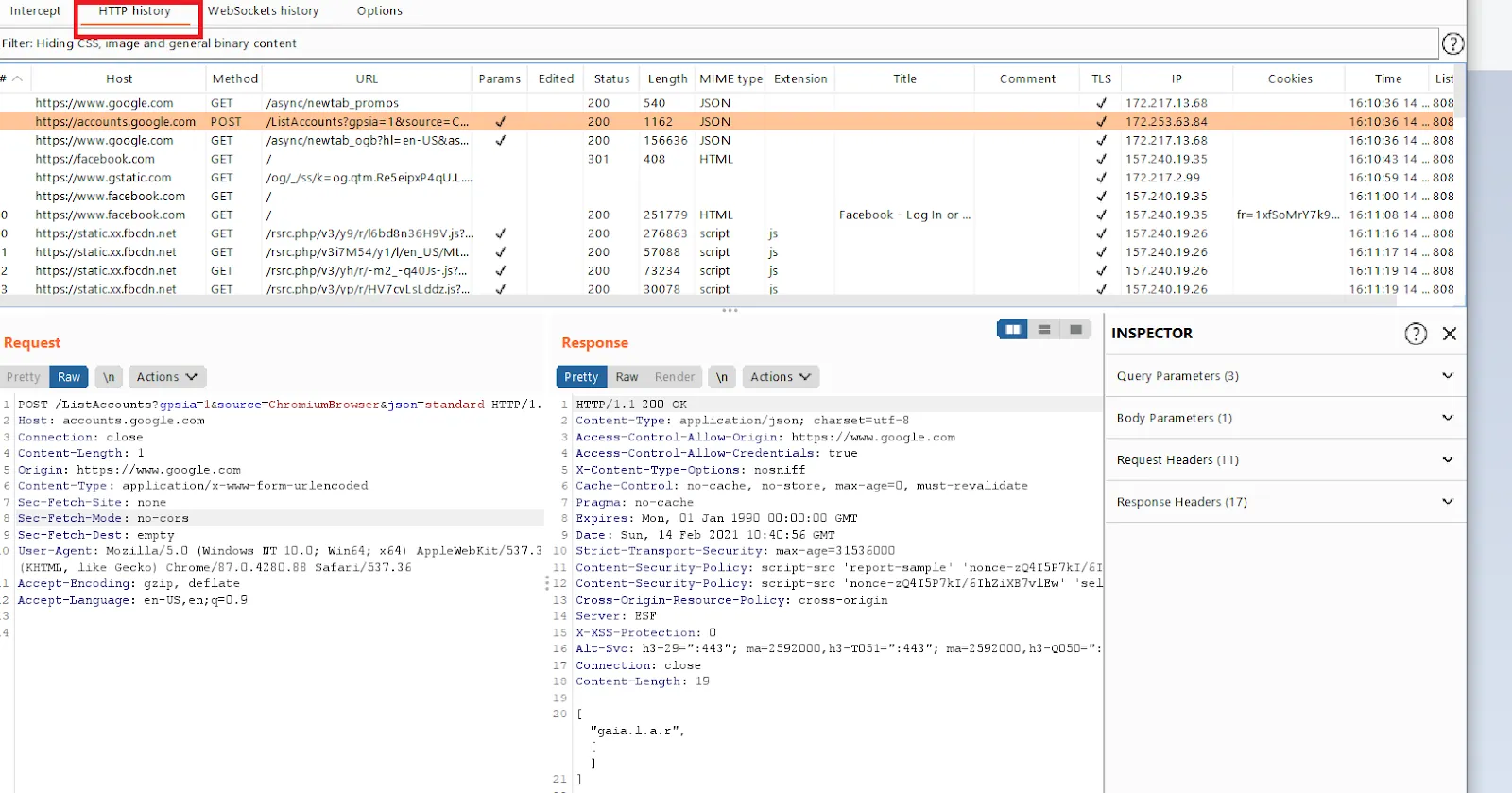Select Facebook - Log In or title cell
Screen dimensions: 1512x793
point(904,215)
